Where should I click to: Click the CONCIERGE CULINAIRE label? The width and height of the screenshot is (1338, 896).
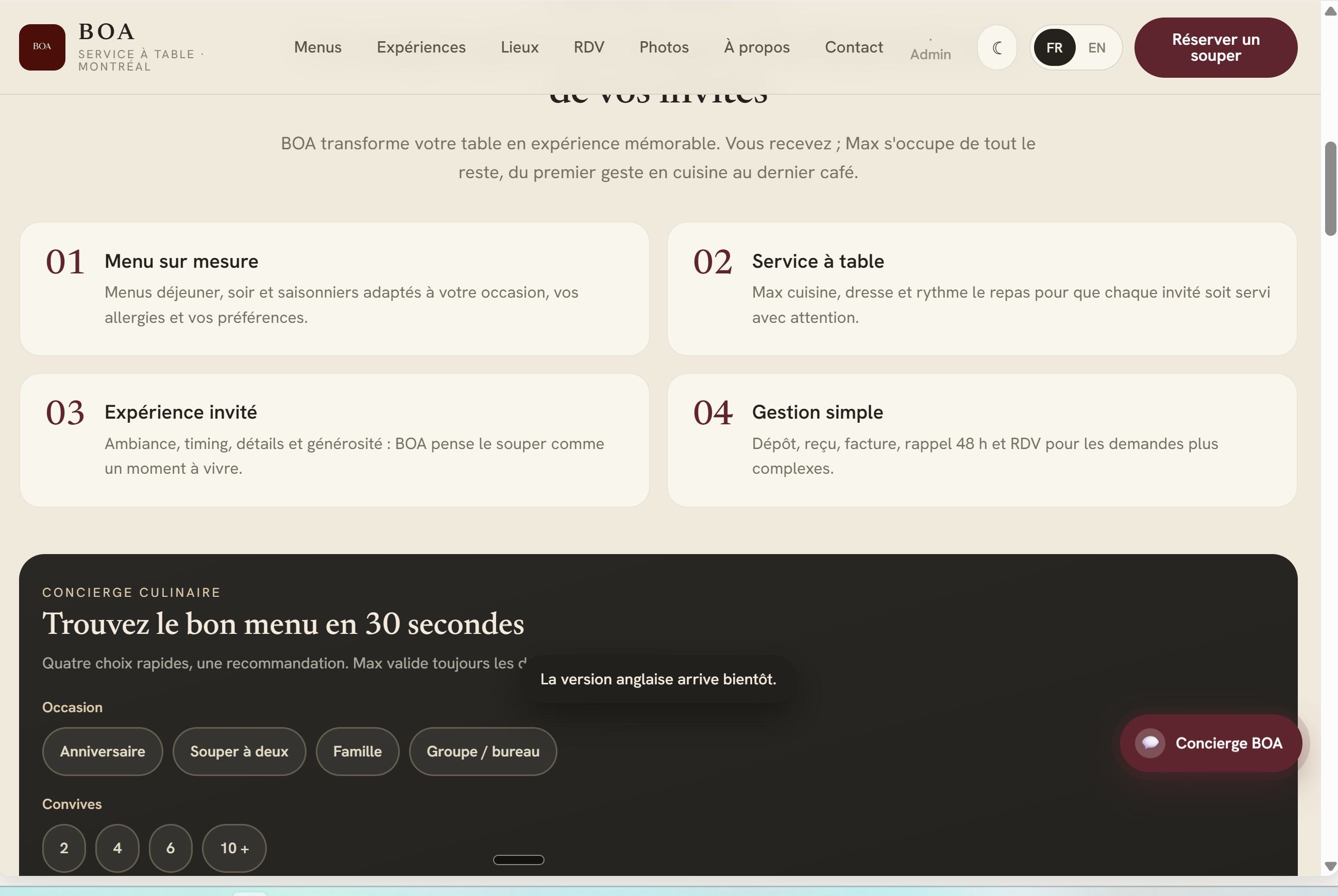pos(131,593)
